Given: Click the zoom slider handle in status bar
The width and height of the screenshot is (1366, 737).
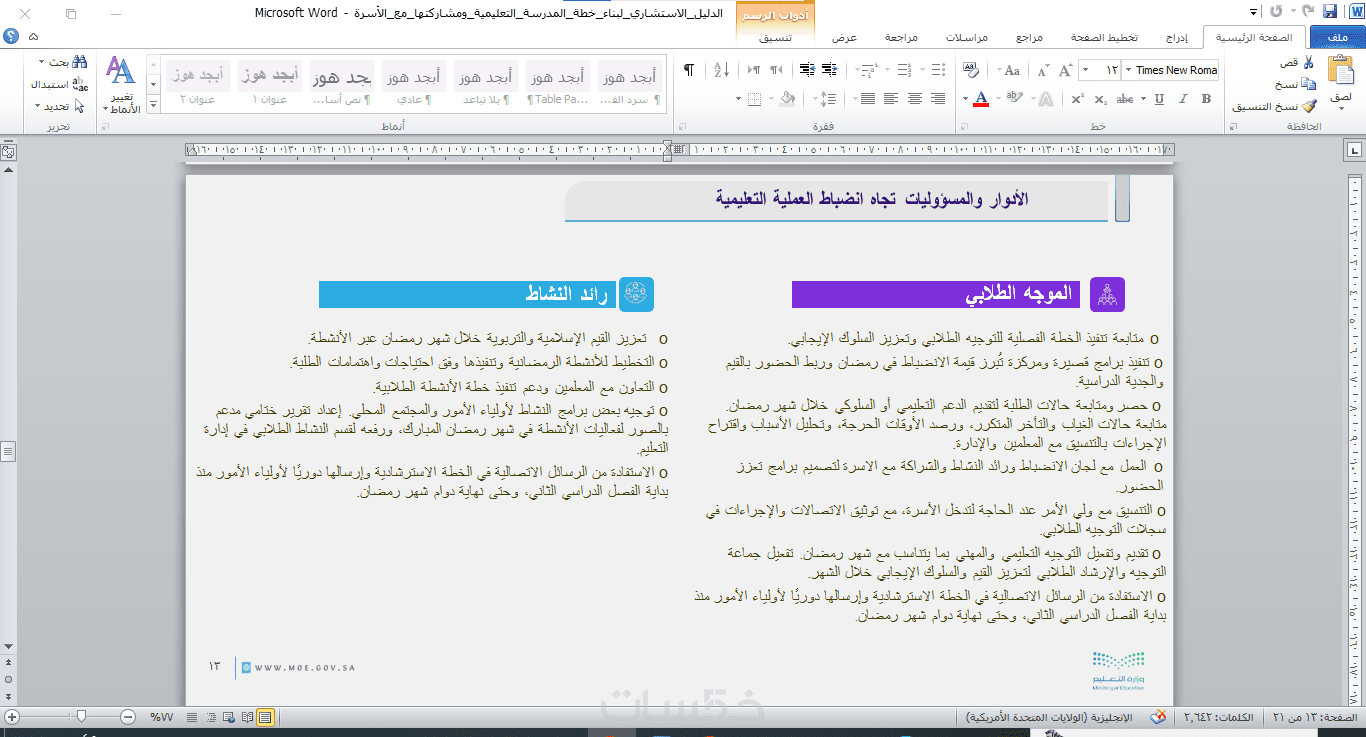Looking at the screenshot, I should [81, 717].
